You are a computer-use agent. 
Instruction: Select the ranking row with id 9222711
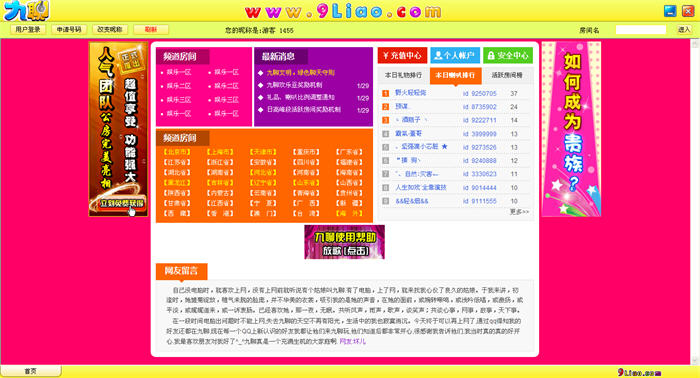coord(455,120)
